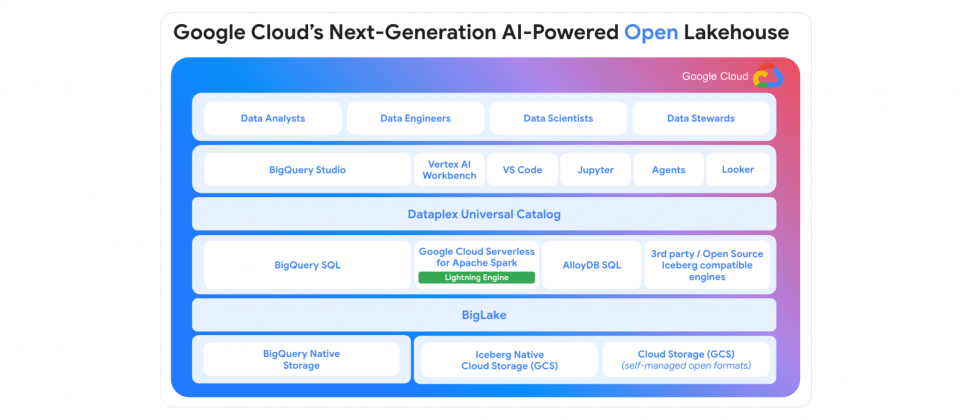Click the Vertex AI Workbench box

[449, 170]
